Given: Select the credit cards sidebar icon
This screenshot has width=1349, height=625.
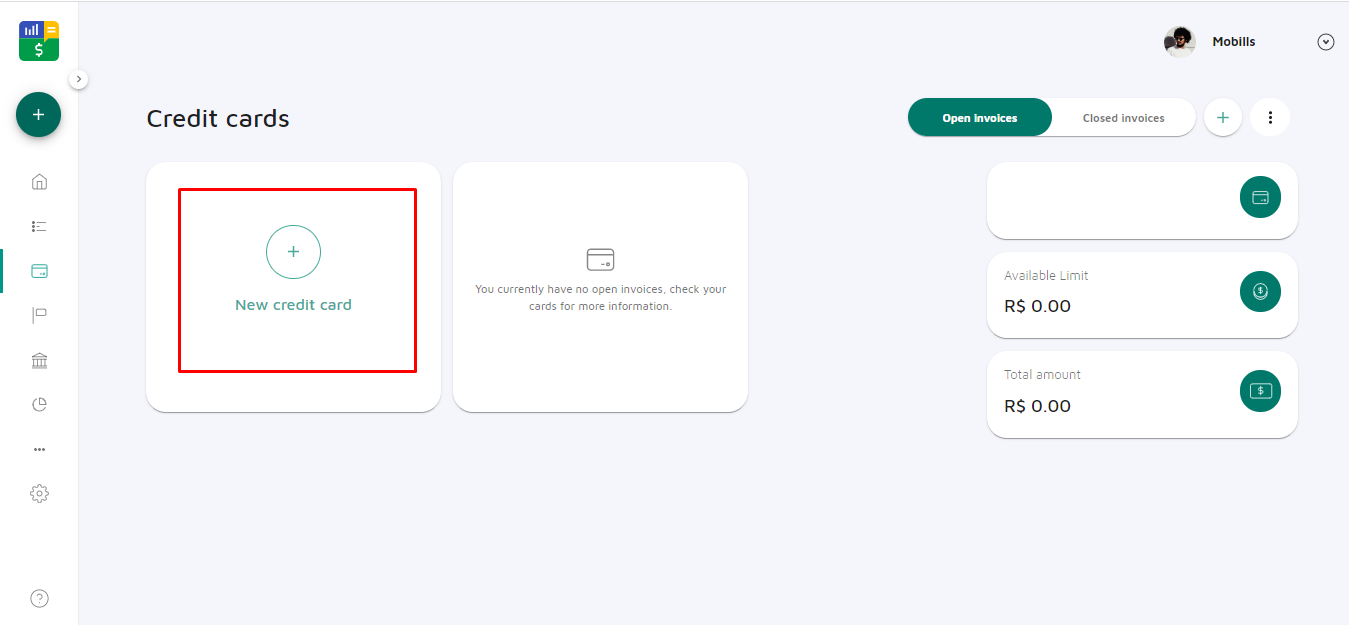Looking at the screenshot, I should pyautogui.click(x=39, y=271).
